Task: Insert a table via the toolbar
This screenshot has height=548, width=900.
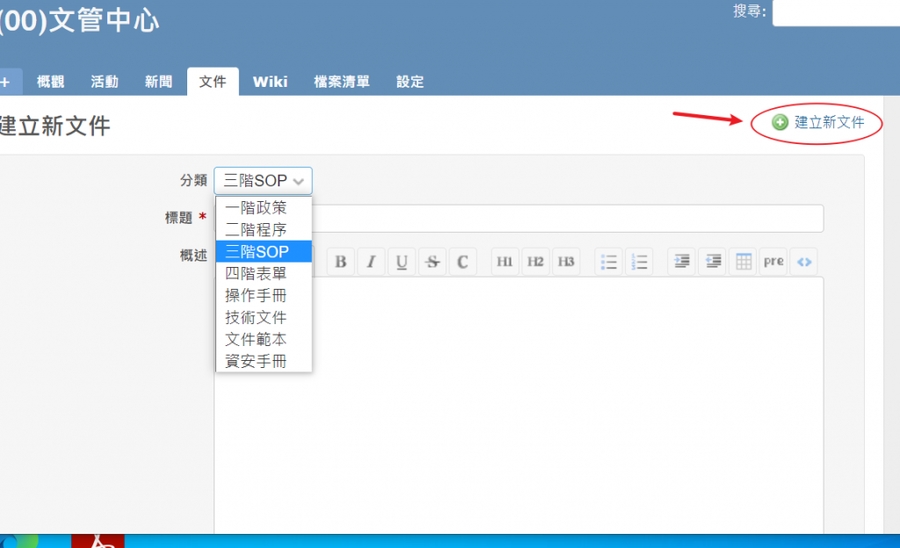Action: coord(743,262)
